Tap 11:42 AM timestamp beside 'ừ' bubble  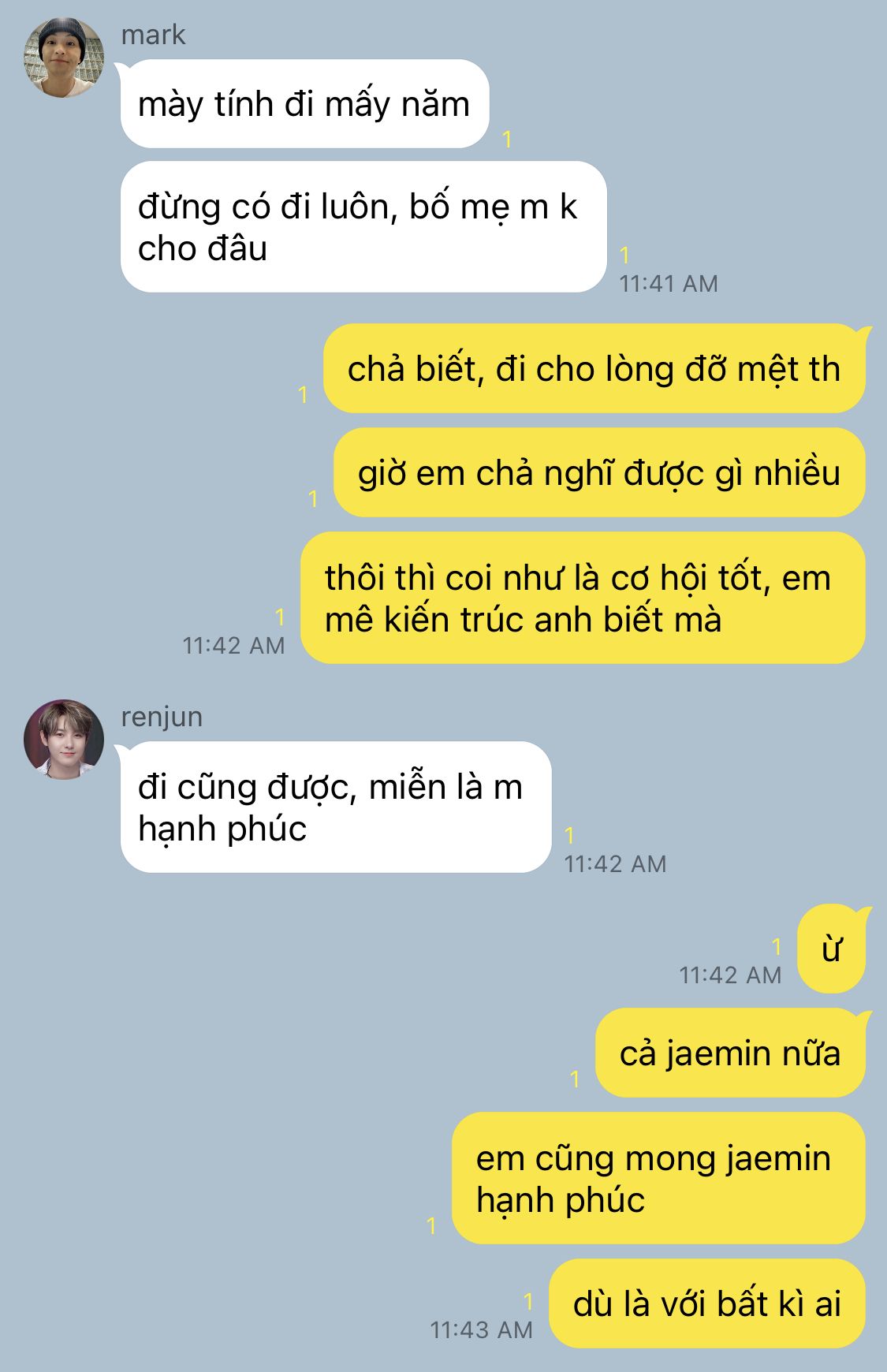click(x=730, y=975)
